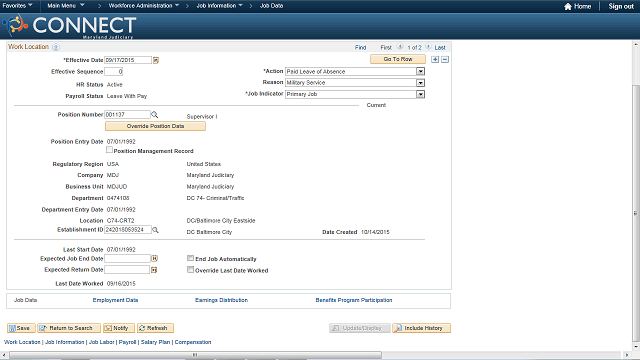Open Job Information breadcrumb menu
This screenshot has width=640, height=360.
click(x=220, y=6)
